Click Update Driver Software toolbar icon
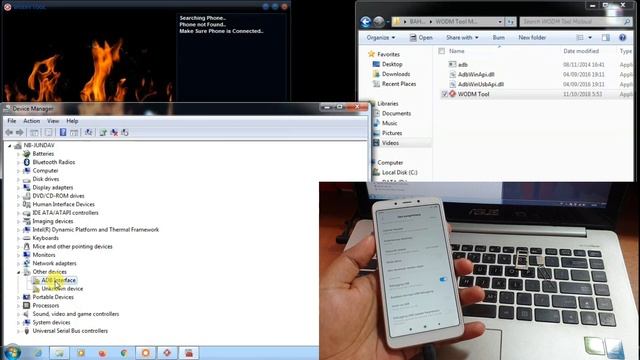Image resolution: width=640 pixels, height=360 pixels. (x=103, y=132)
